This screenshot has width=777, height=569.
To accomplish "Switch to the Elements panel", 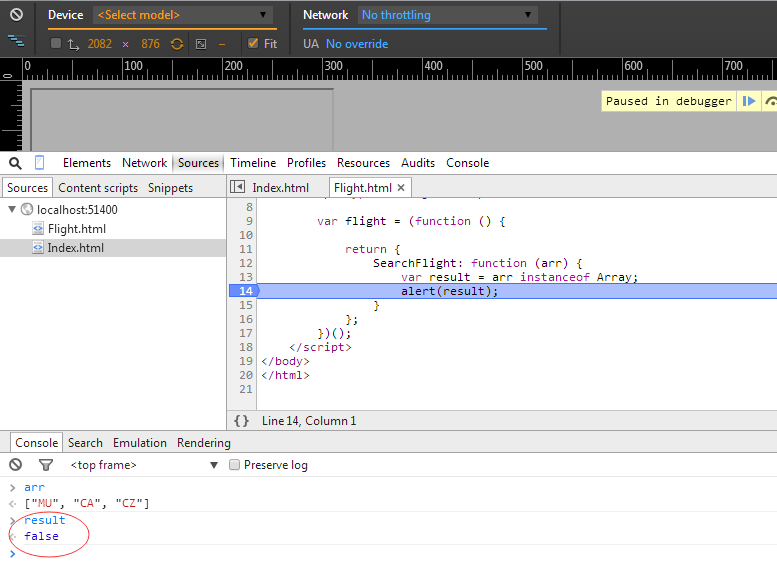I will [x=87, y=163].
